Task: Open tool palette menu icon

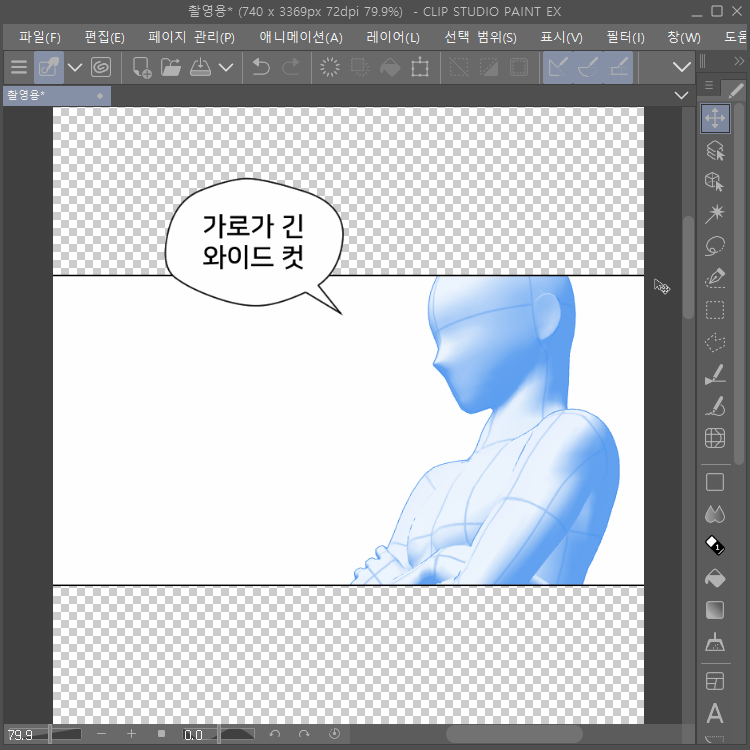Action: 709,86
